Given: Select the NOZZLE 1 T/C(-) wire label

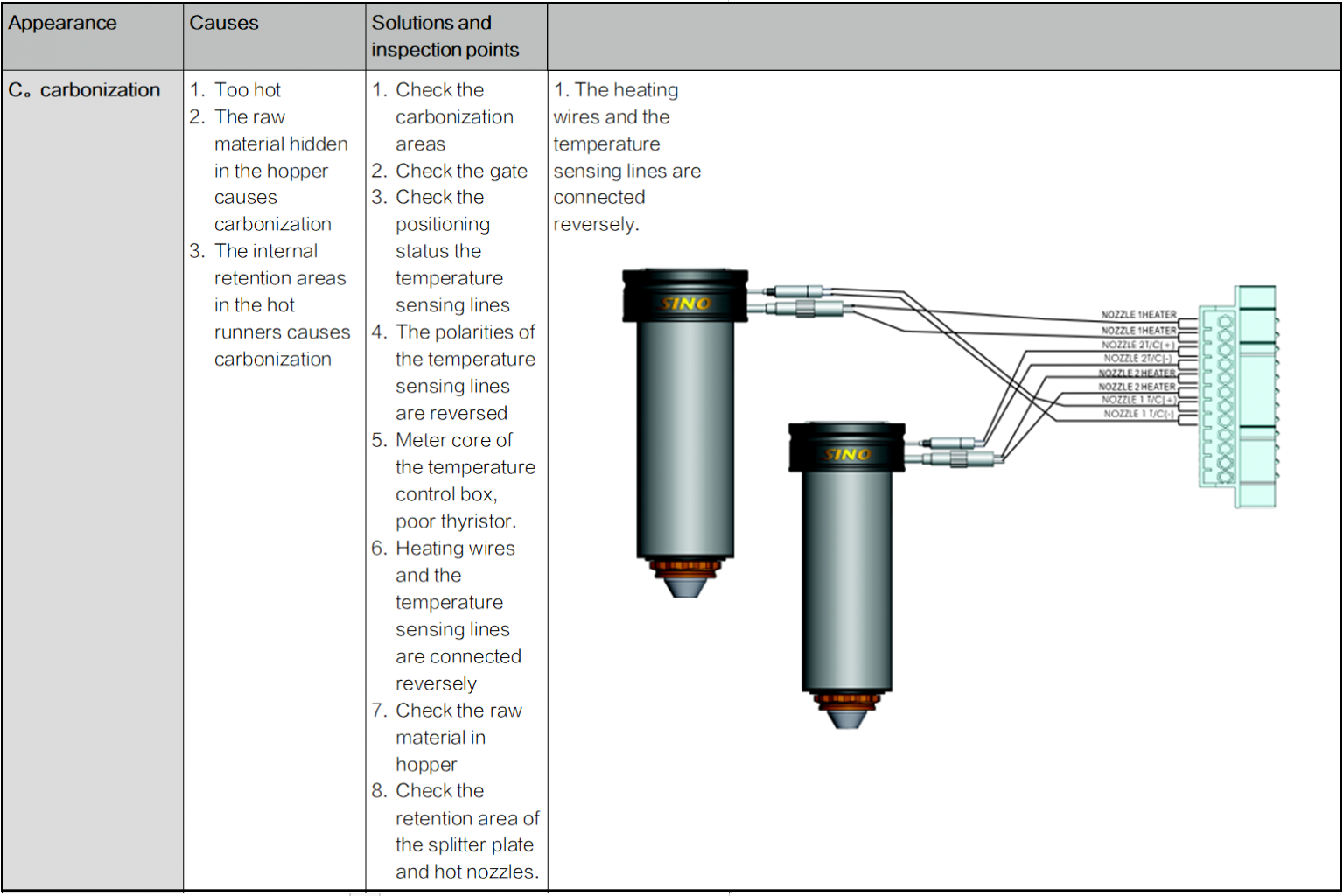Looking at the screenshot, I should (x=1137, y=414).
